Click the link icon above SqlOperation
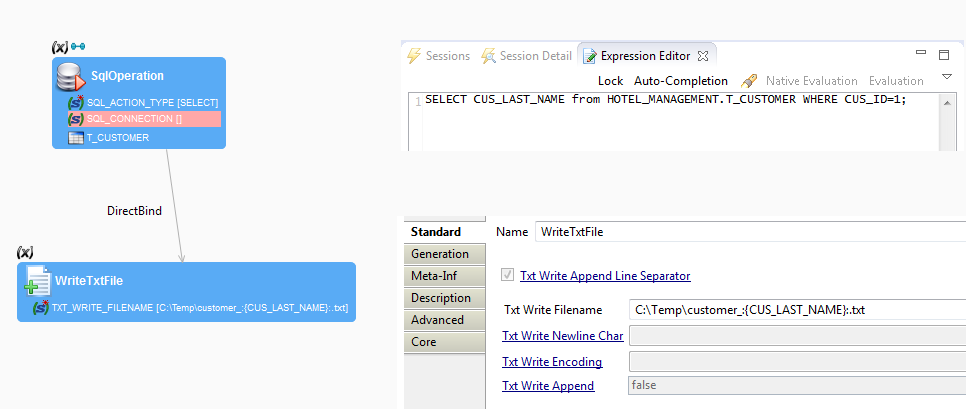 78,47
